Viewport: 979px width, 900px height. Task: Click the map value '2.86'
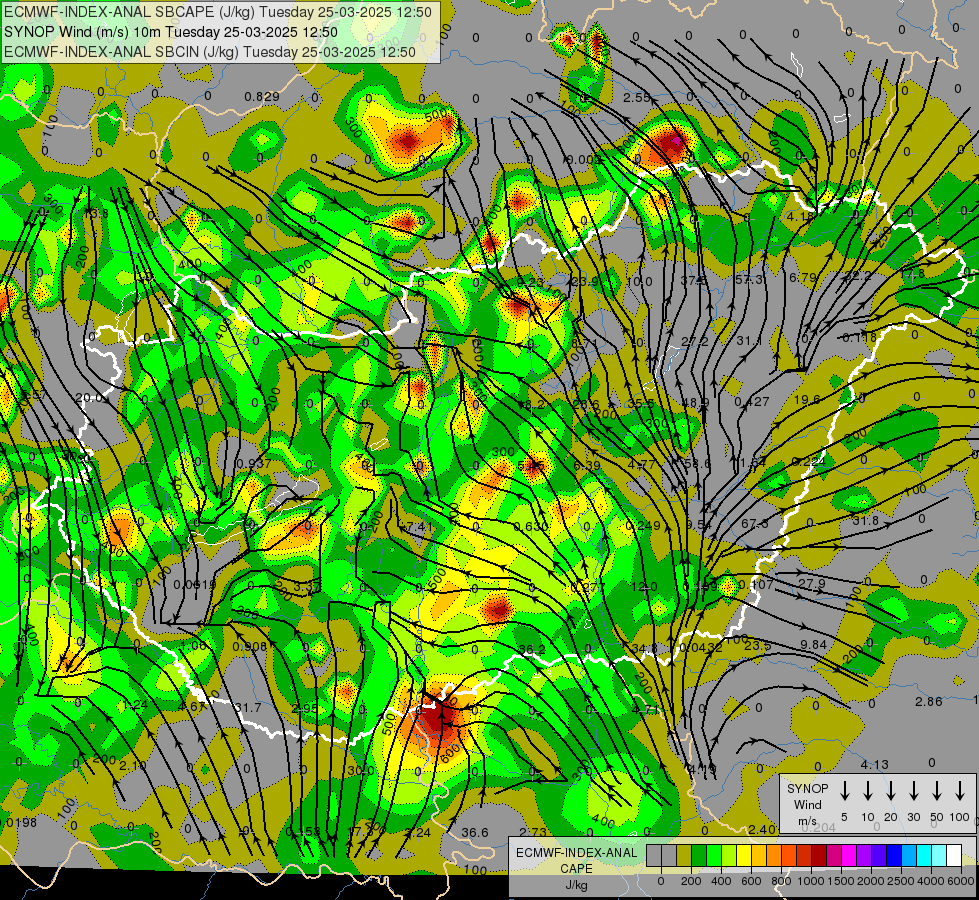tap(928, 701)
